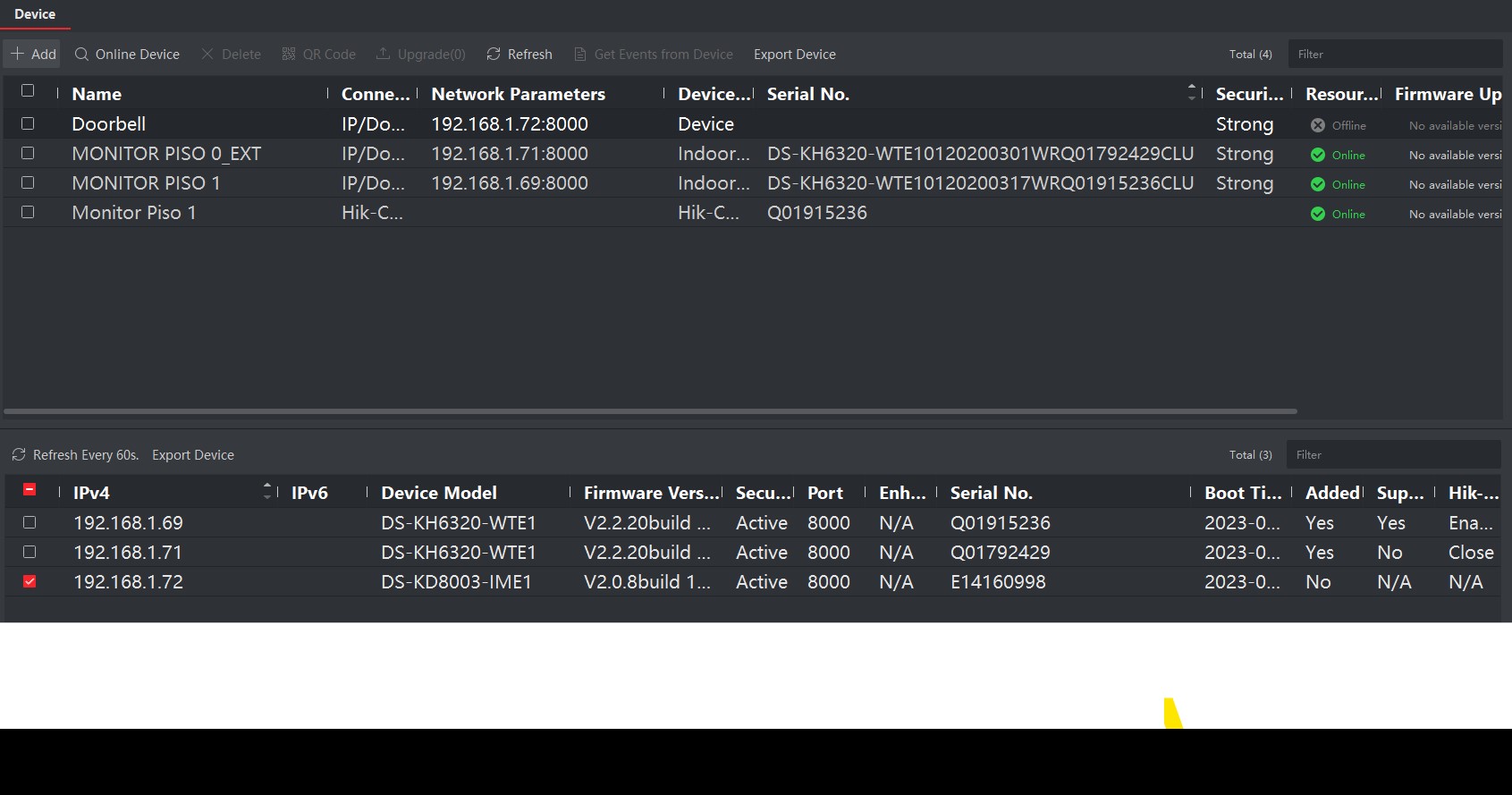This screenshot has width=1512, height=795.
Task: Uncheck the 192.168.1.72 device checkbox
Action: pyautogui.click(x=30, y=581)
